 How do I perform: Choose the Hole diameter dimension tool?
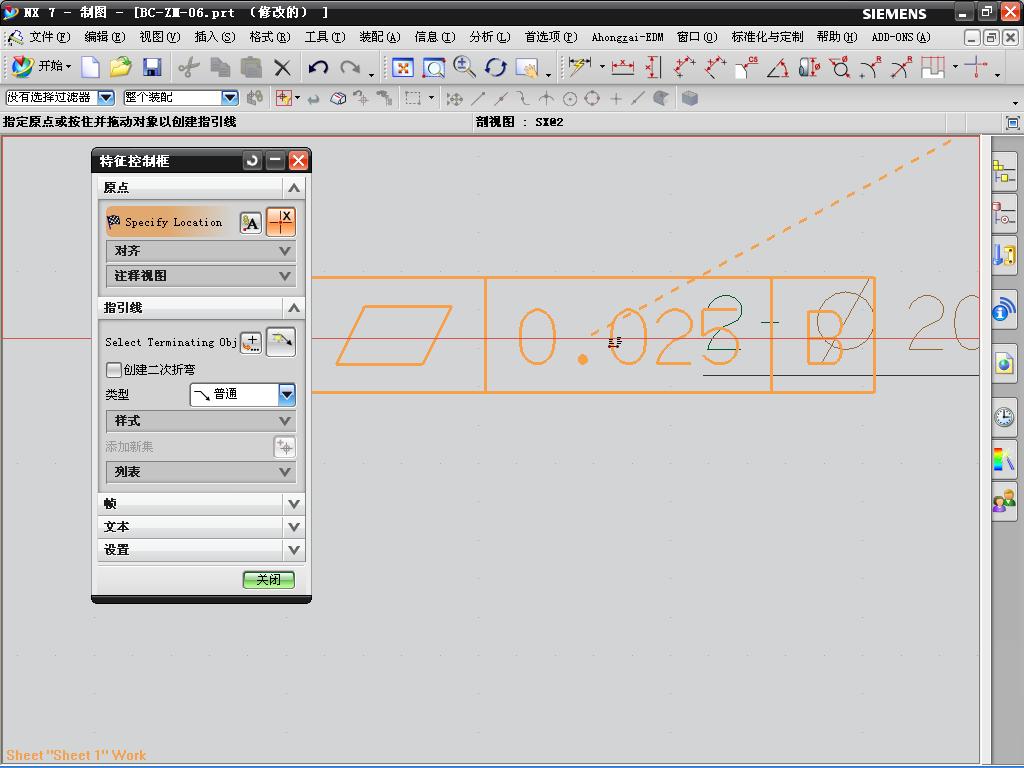tap(840, 67)
